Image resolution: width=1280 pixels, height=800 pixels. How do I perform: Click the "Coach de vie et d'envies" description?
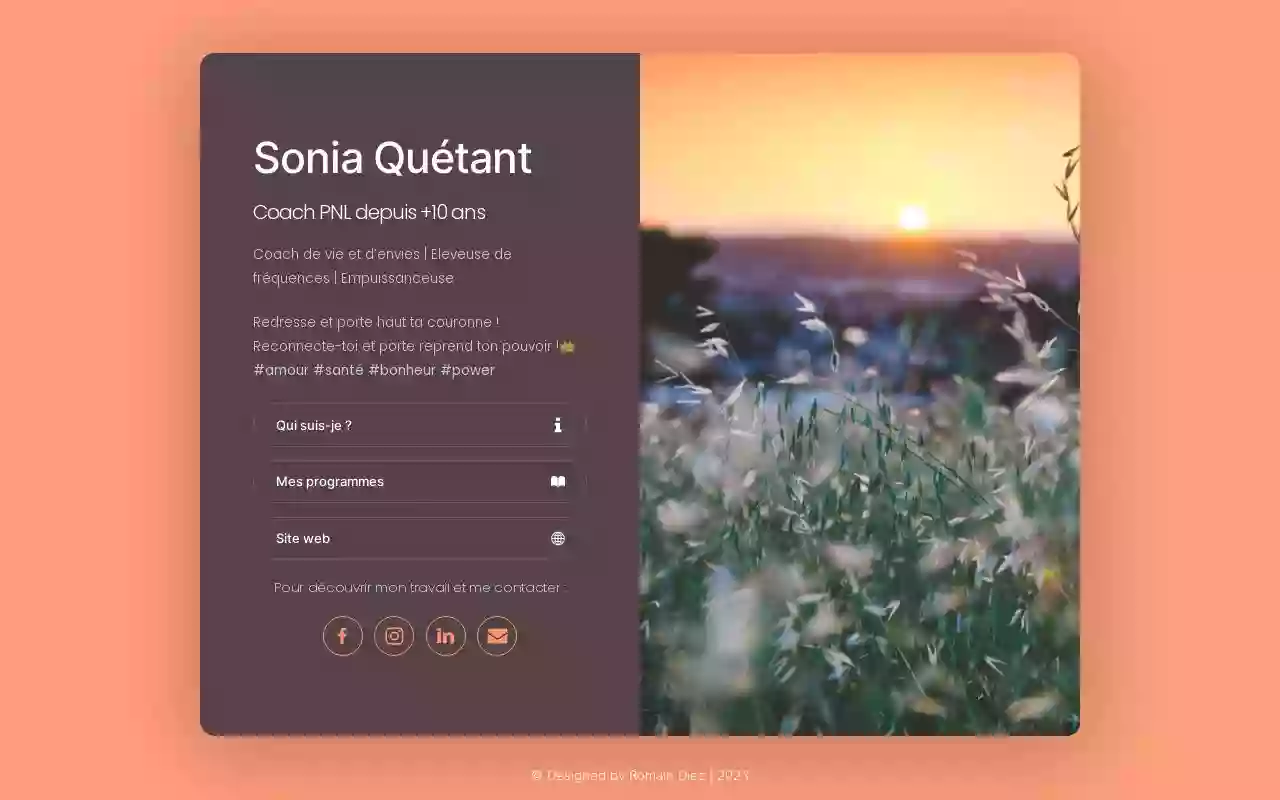382,266
